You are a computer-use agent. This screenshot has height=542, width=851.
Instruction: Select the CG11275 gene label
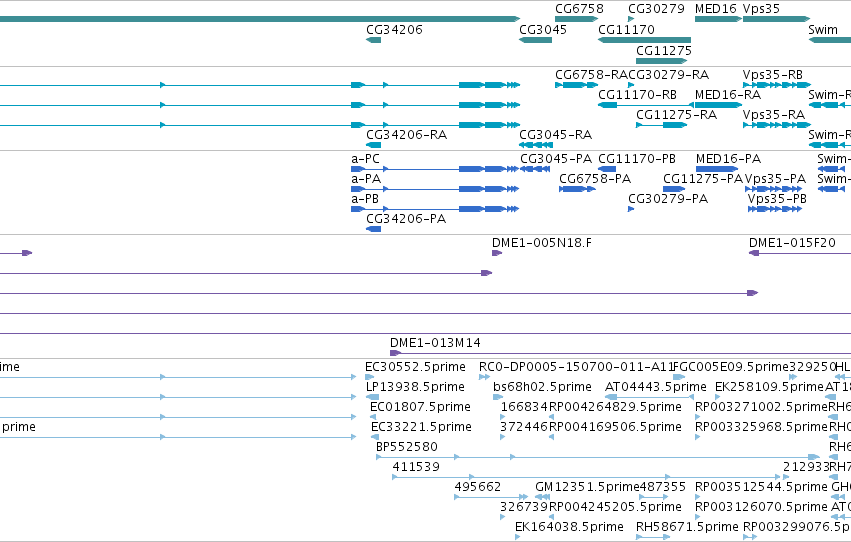(664, 50)
